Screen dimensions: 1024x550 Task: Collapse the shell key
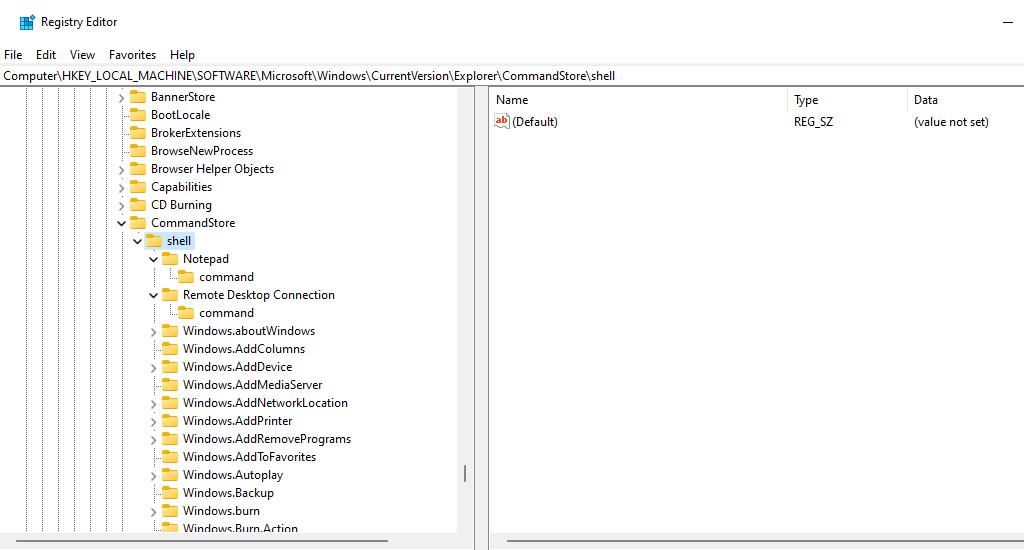click(x=137, y=241)
